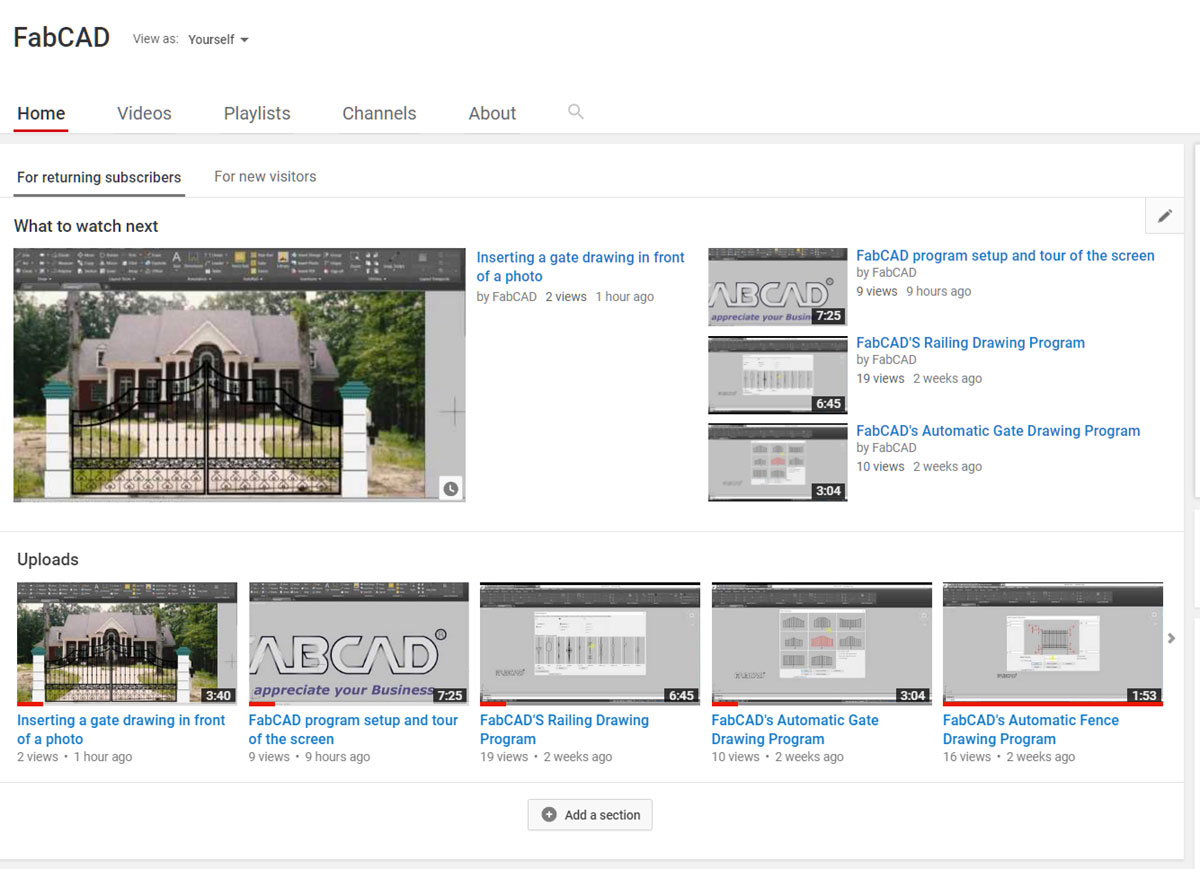
Task: Open the 'View as: Yourself' dropdown
Action: [x=219, y=40]
